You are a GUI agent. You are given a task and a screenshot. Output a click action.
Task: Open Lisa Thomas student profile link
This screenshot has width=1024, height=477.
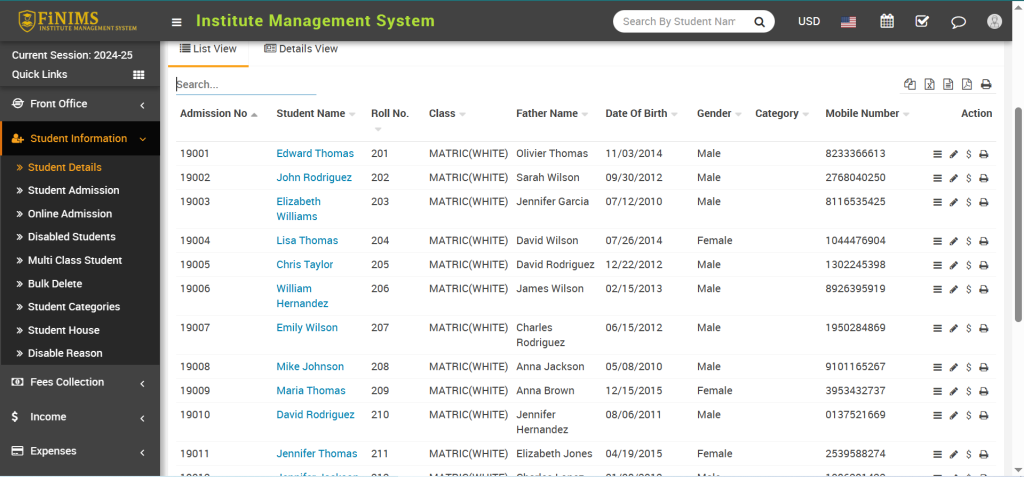307,241
